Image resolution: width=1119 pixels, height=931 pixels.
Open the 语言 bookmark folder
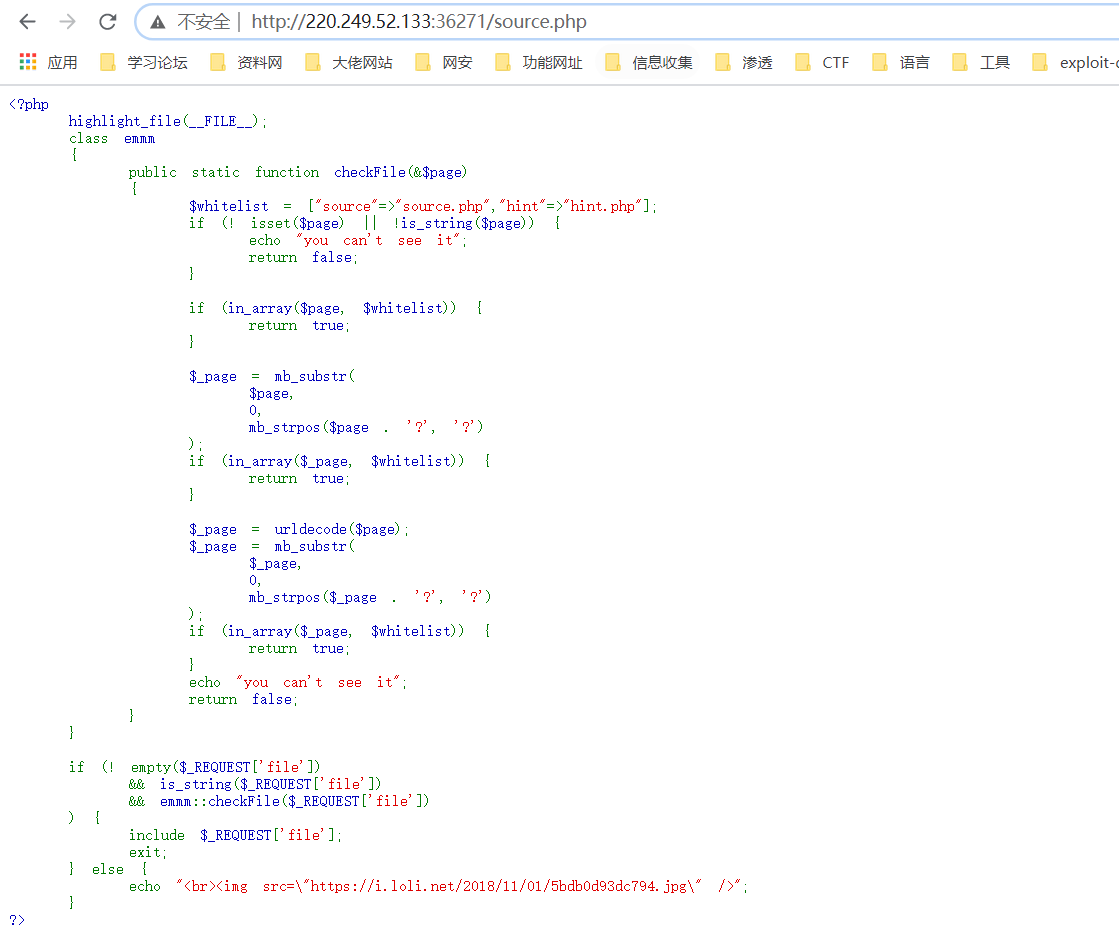click(x=901, y=63)
